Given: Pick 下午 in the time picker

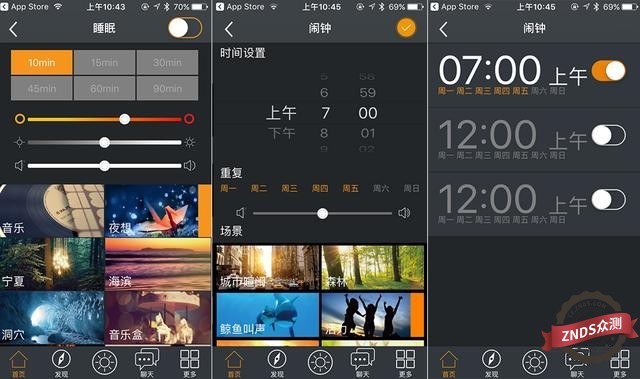Looking at the screenshot, I should (x=282, y=133).
